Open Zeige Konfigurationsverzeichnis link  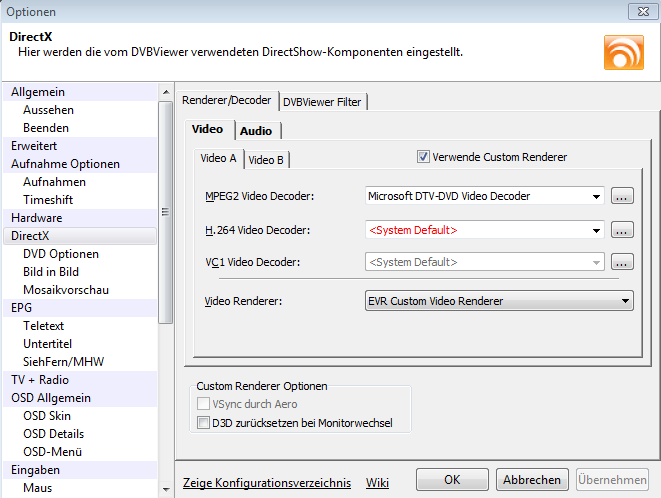click(x=267, y=482)
